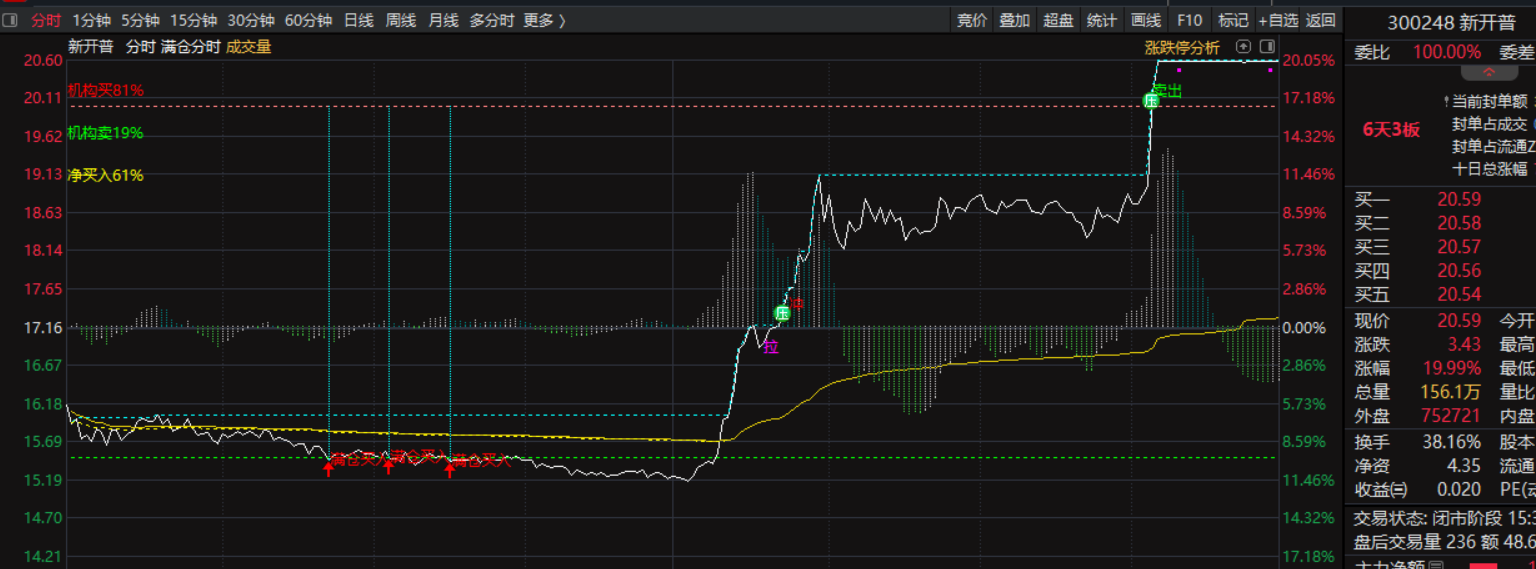Open the 涨跌停分析 analysis link
Viewport: 1536px width, 569px height.
[x=1182, y=47]
